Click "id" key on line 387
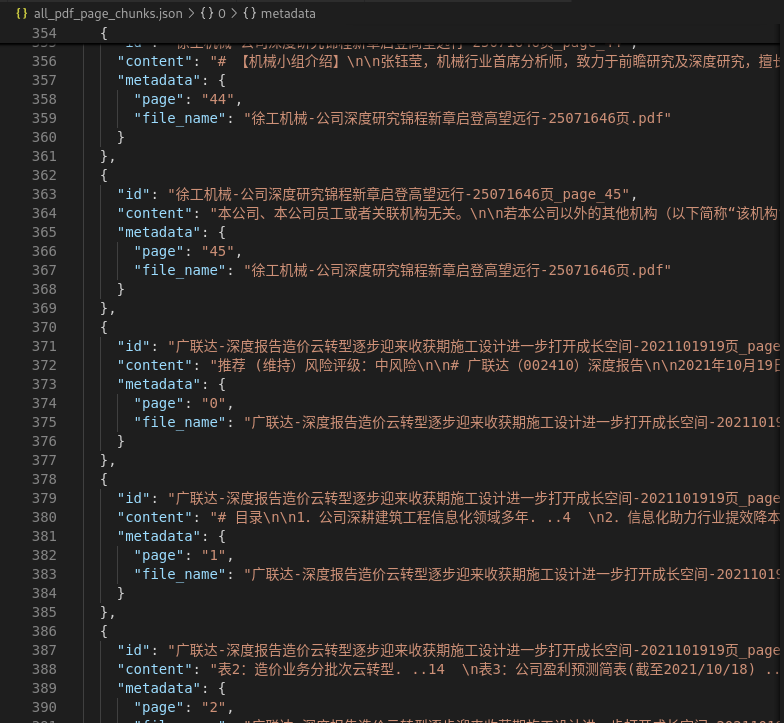784x723 pixels. click(x=134, y=650)
